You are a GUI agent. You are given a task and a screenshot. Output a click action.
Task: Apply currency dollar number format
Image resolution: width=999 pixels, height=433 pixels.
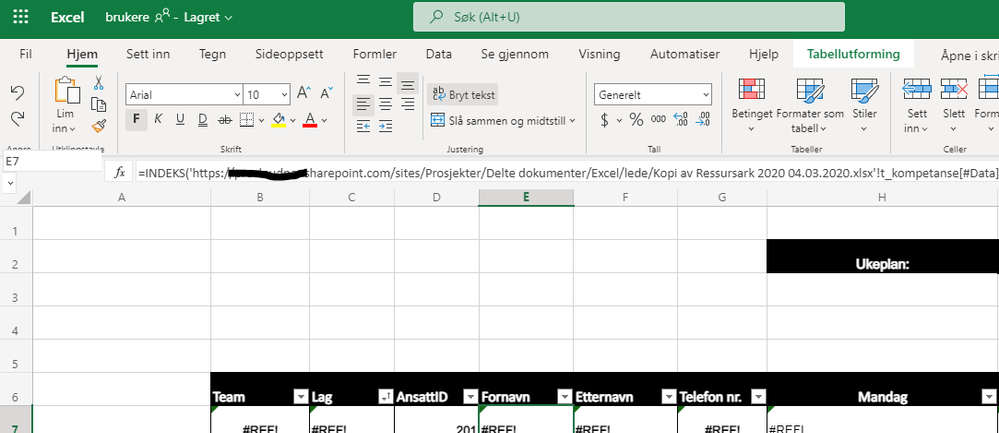point(605,119)
